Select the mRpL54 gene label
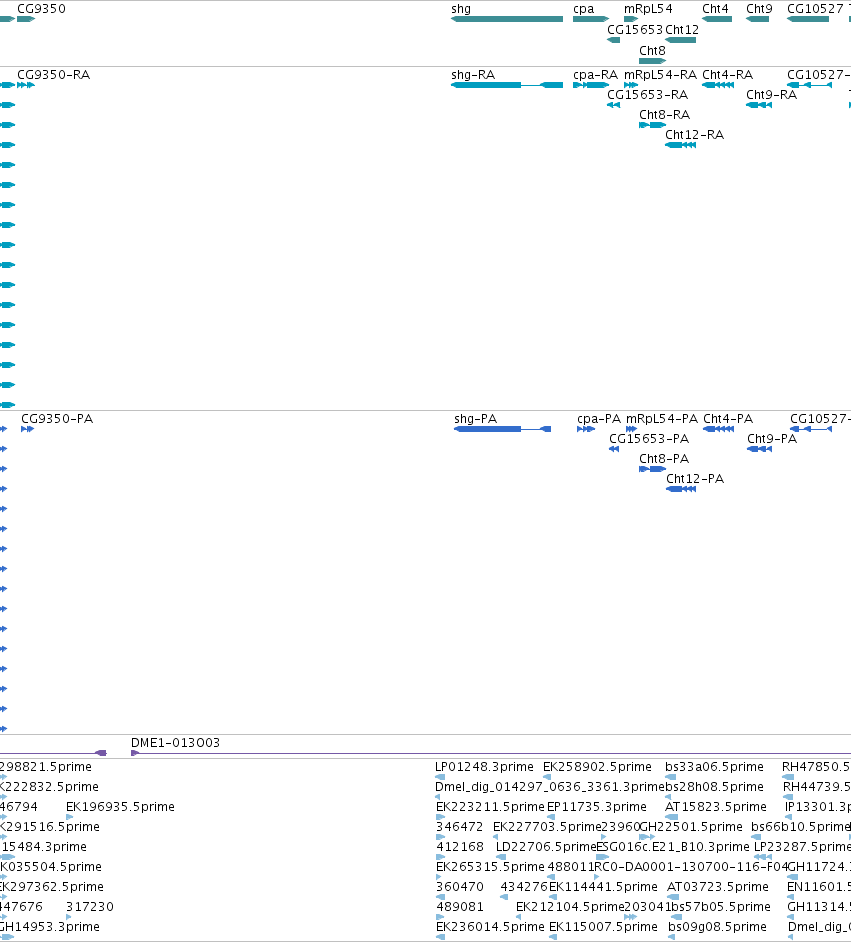851x942 pixels. 649,9
